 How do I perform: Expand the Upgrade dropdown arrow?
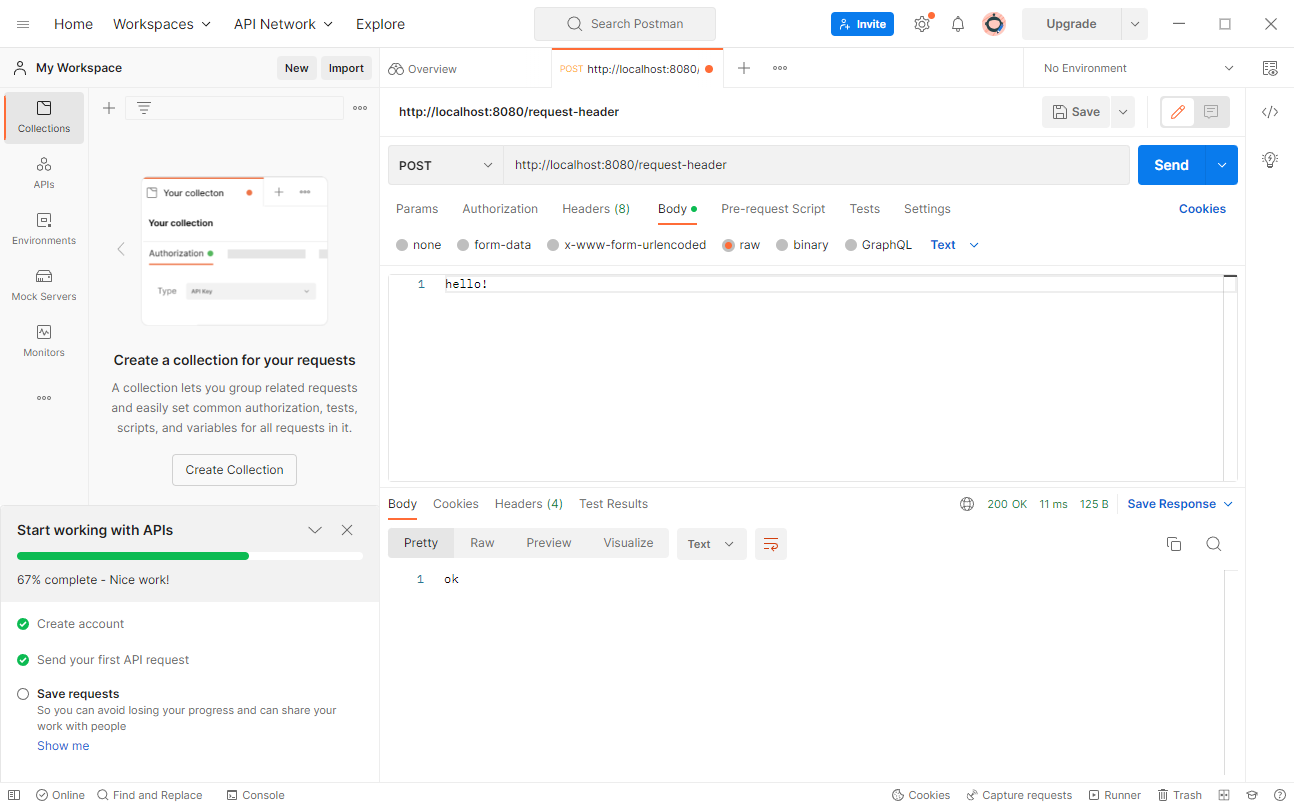(1134, 24)
